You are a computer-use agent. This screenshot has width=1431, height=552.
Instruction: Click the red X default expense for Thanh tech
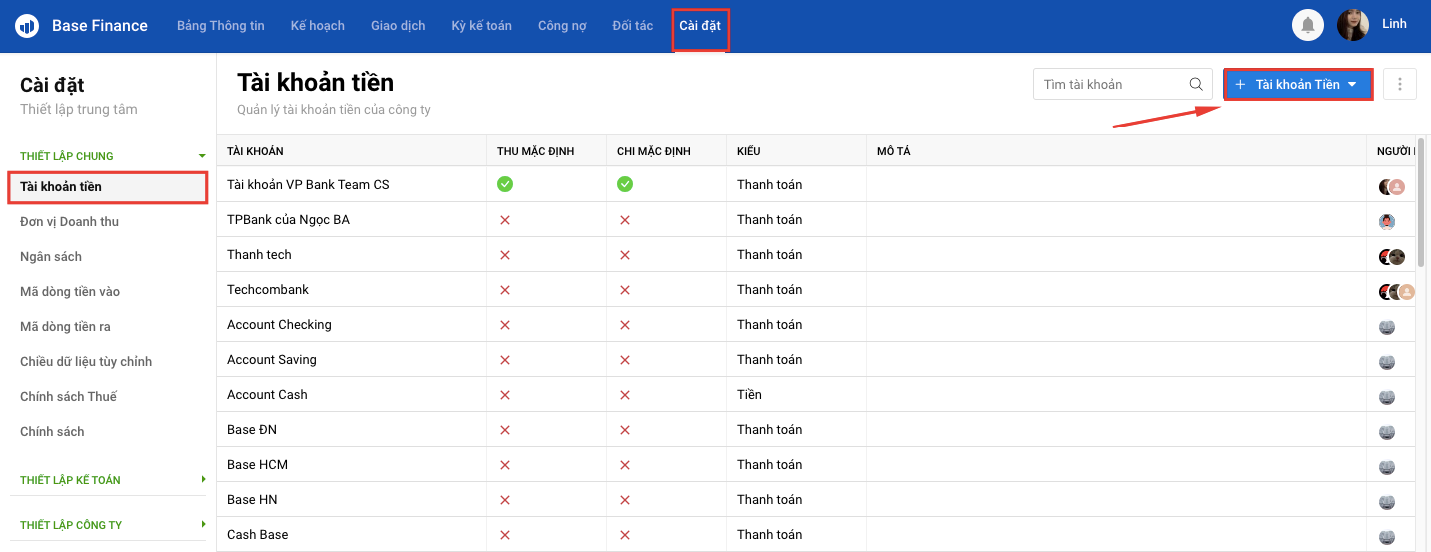click(x=625, y=255)
